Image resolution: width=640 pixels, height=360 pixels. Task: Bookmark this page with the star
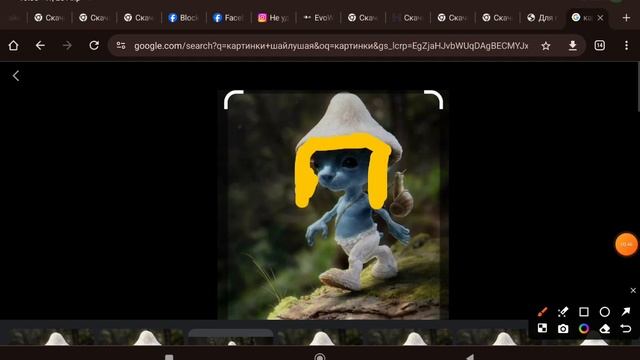click(546, 46)
